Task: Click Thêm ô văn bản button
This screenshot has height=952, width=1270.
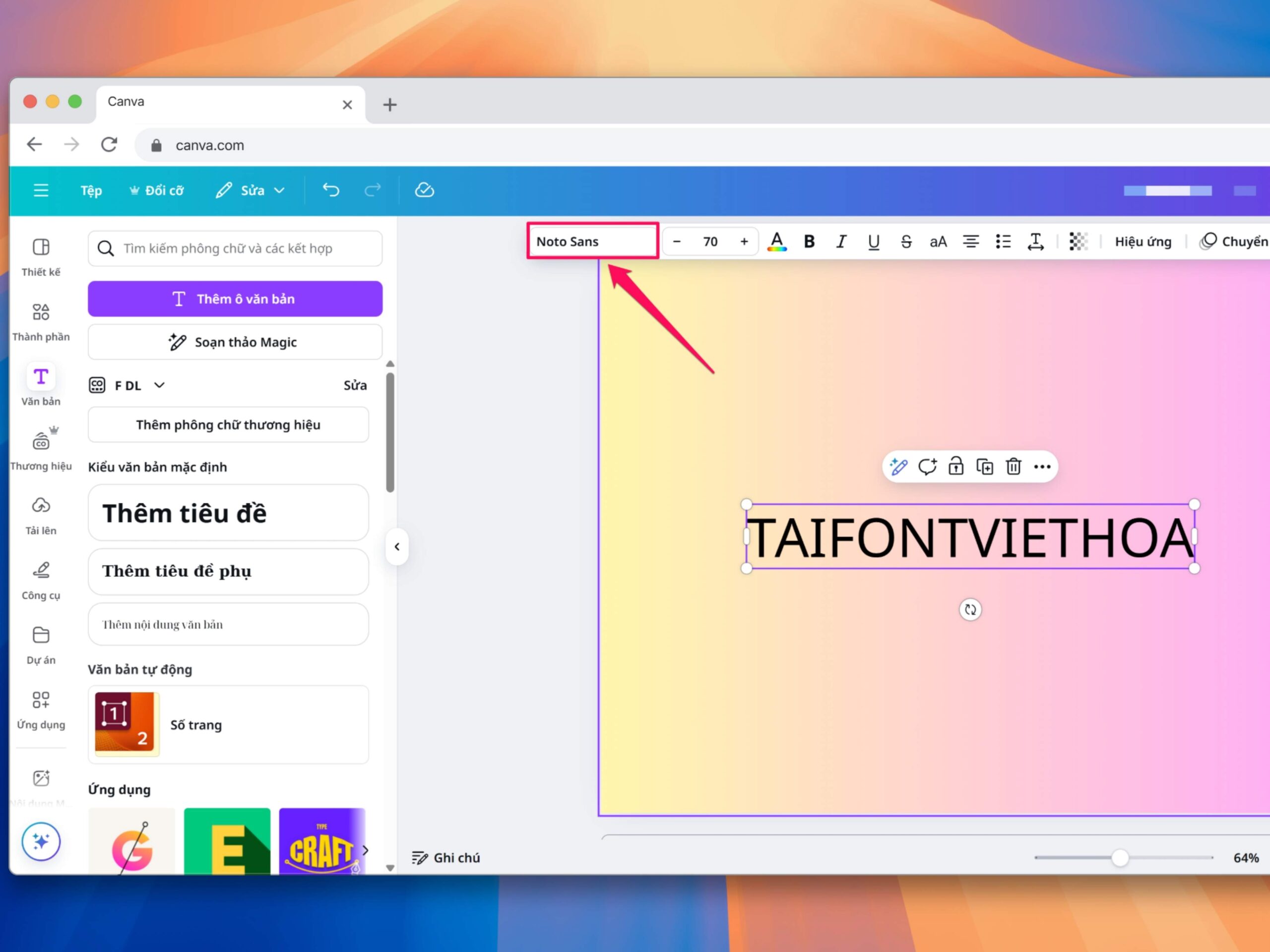Action: (235, 298)
